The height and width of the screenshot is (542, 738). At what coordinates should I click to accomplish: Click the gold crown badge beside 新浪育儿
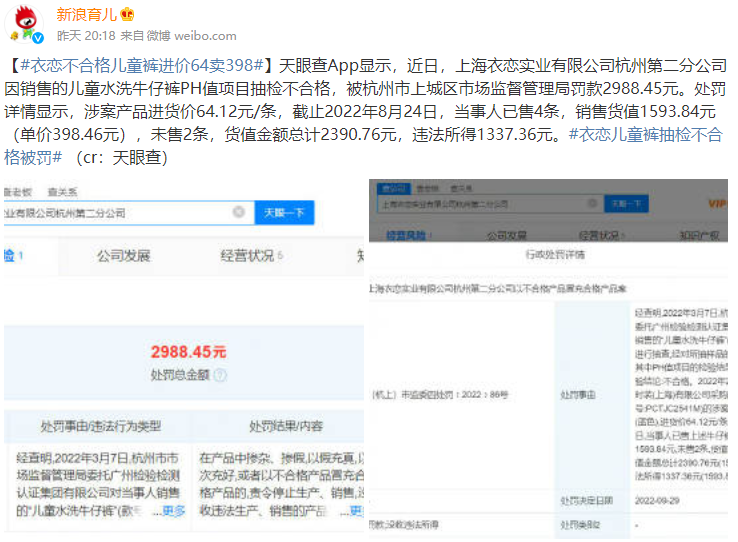127,15
